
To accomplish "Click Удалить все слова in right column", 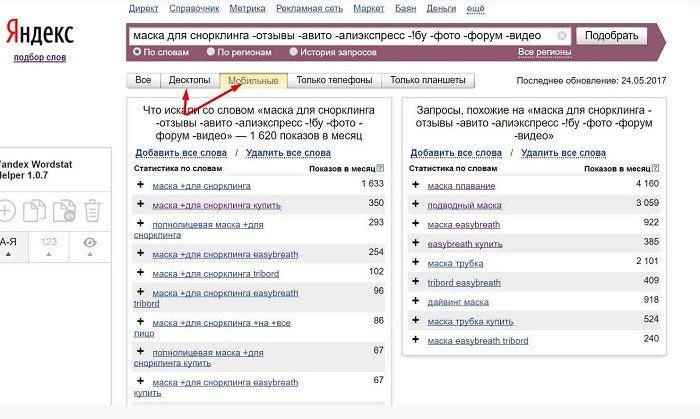I will click(563, 153).
